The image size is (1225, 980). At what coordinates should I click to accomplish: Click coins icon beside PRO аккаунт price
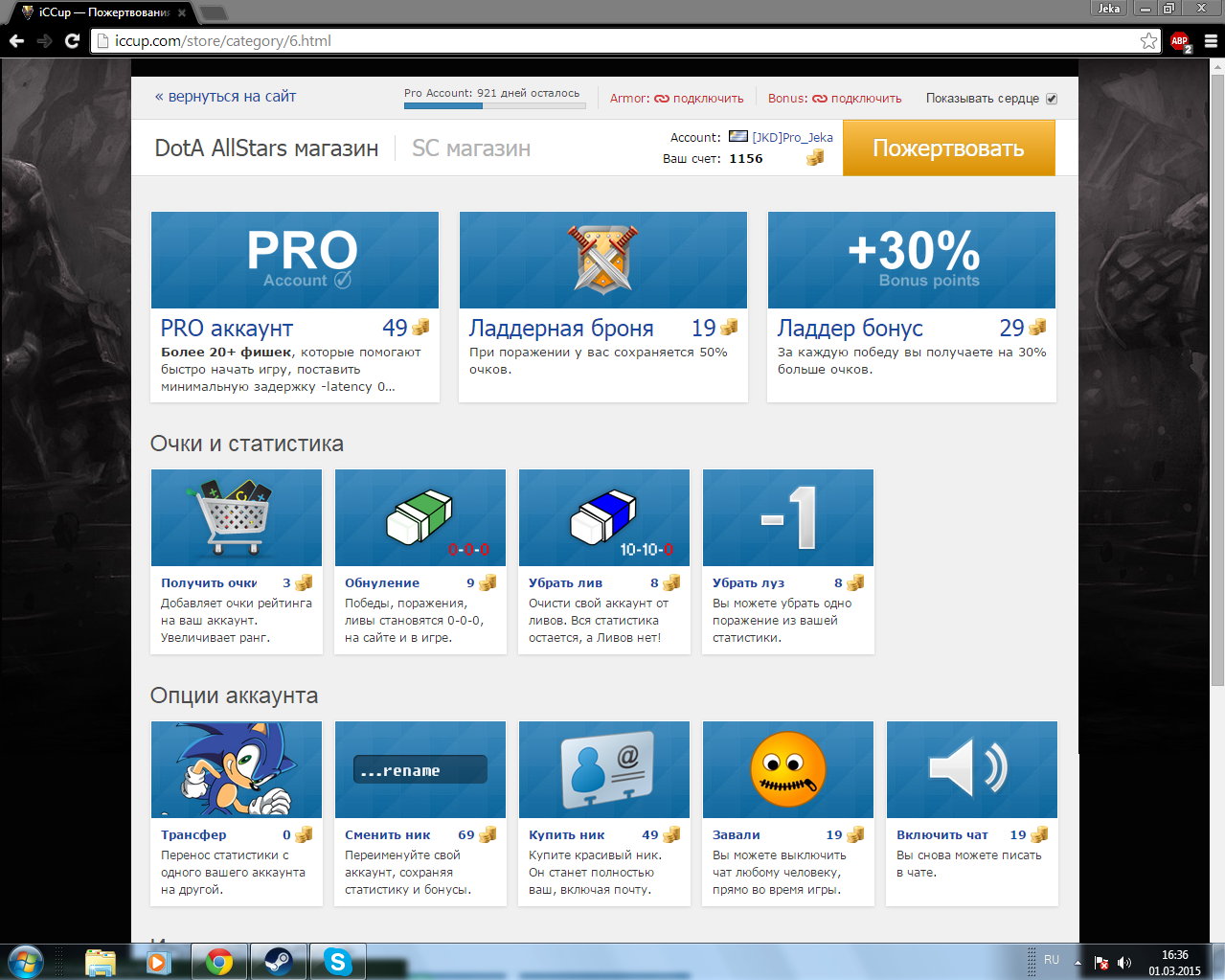[420, 328]
